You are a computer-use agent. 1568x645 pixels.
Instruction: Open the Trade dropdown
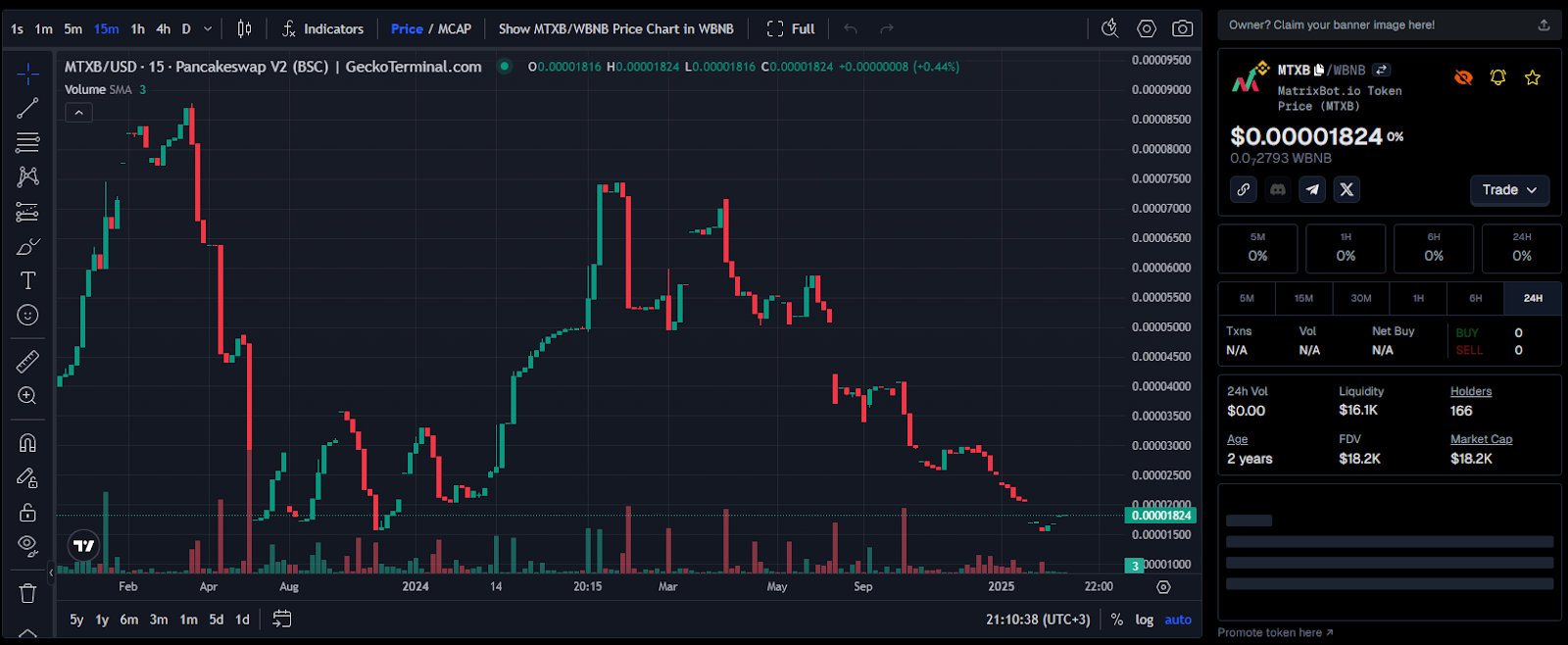coord(1509,190)
